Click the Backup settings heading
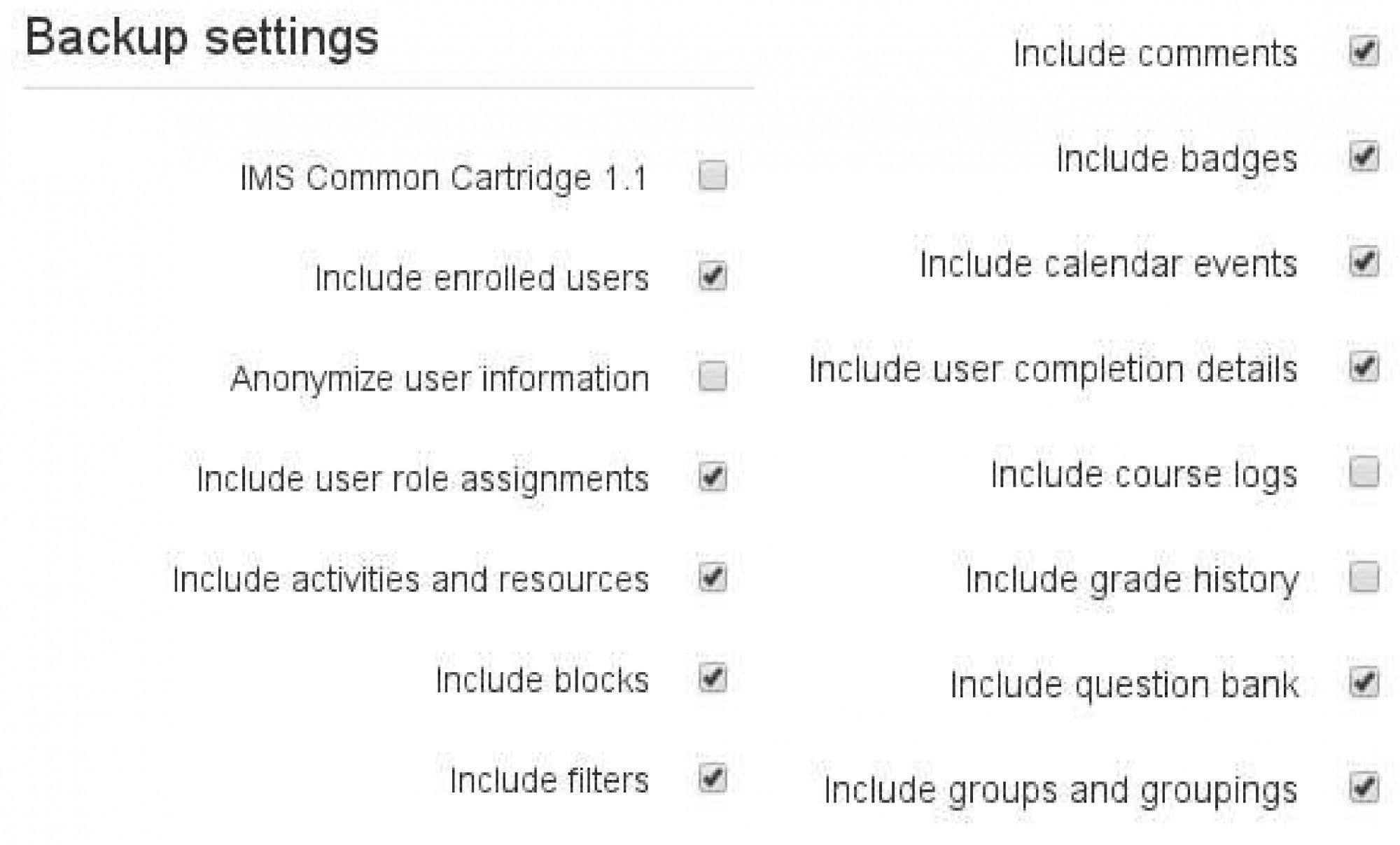Viewport: 1400px width, 845px height. pos(202,39)
